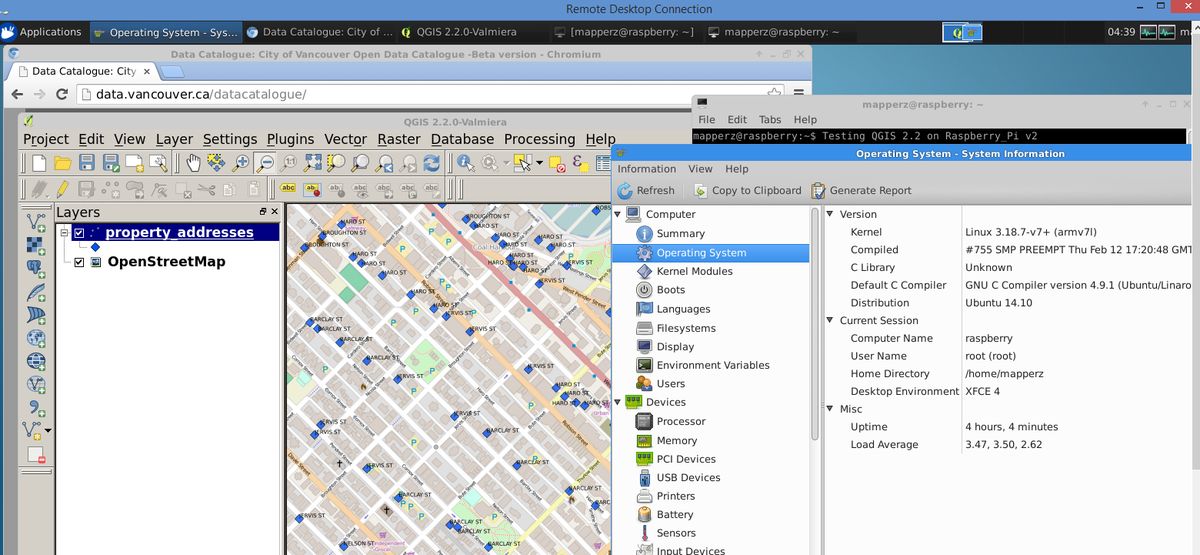Click the Zoom Full extent icon
The width and height of the screenshot is (1200, 555).
[x=313, y=162]
